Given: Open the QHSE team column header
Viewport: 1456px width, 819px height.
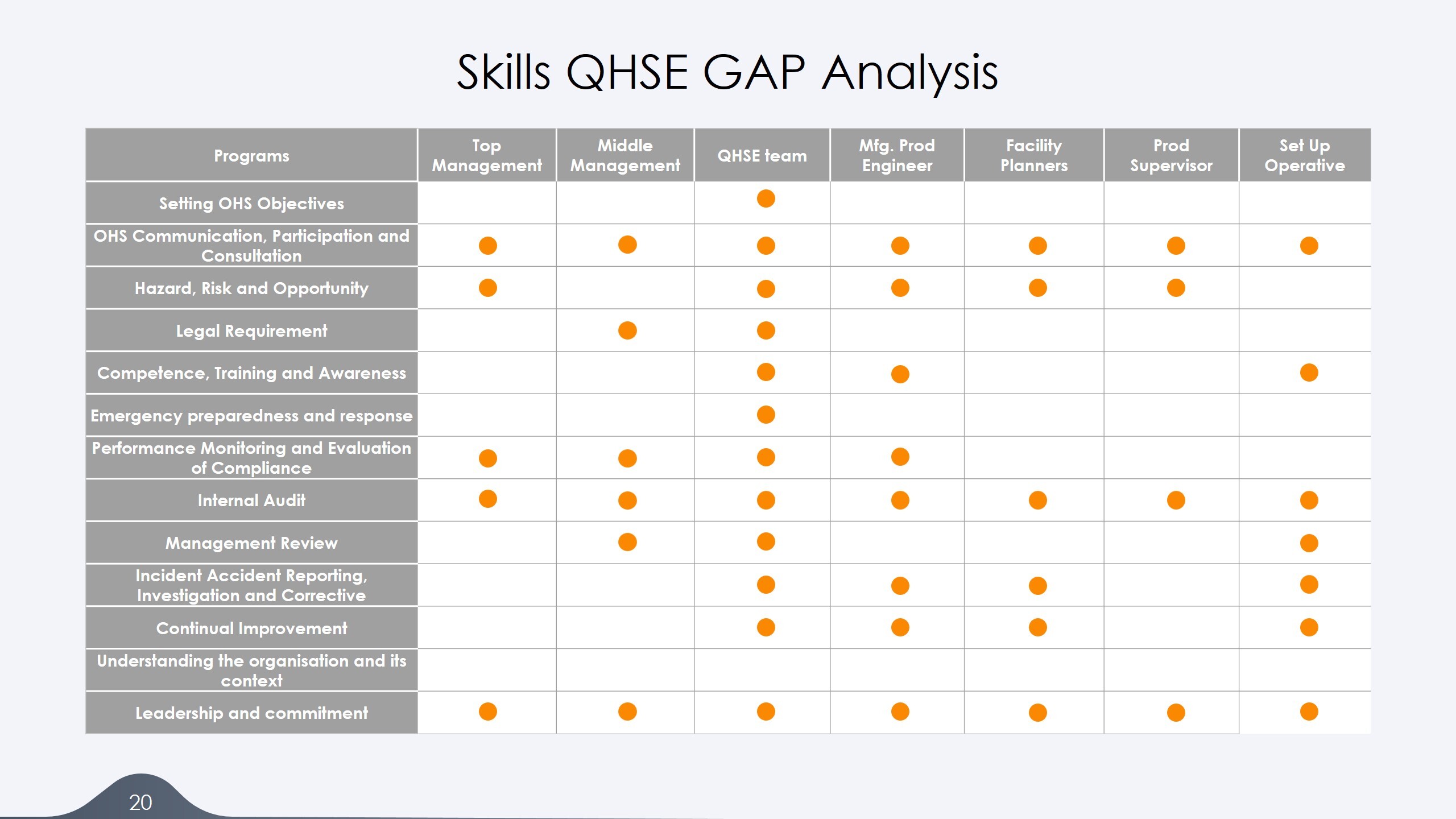Looking at the screenshot, I should coord(762,155).
